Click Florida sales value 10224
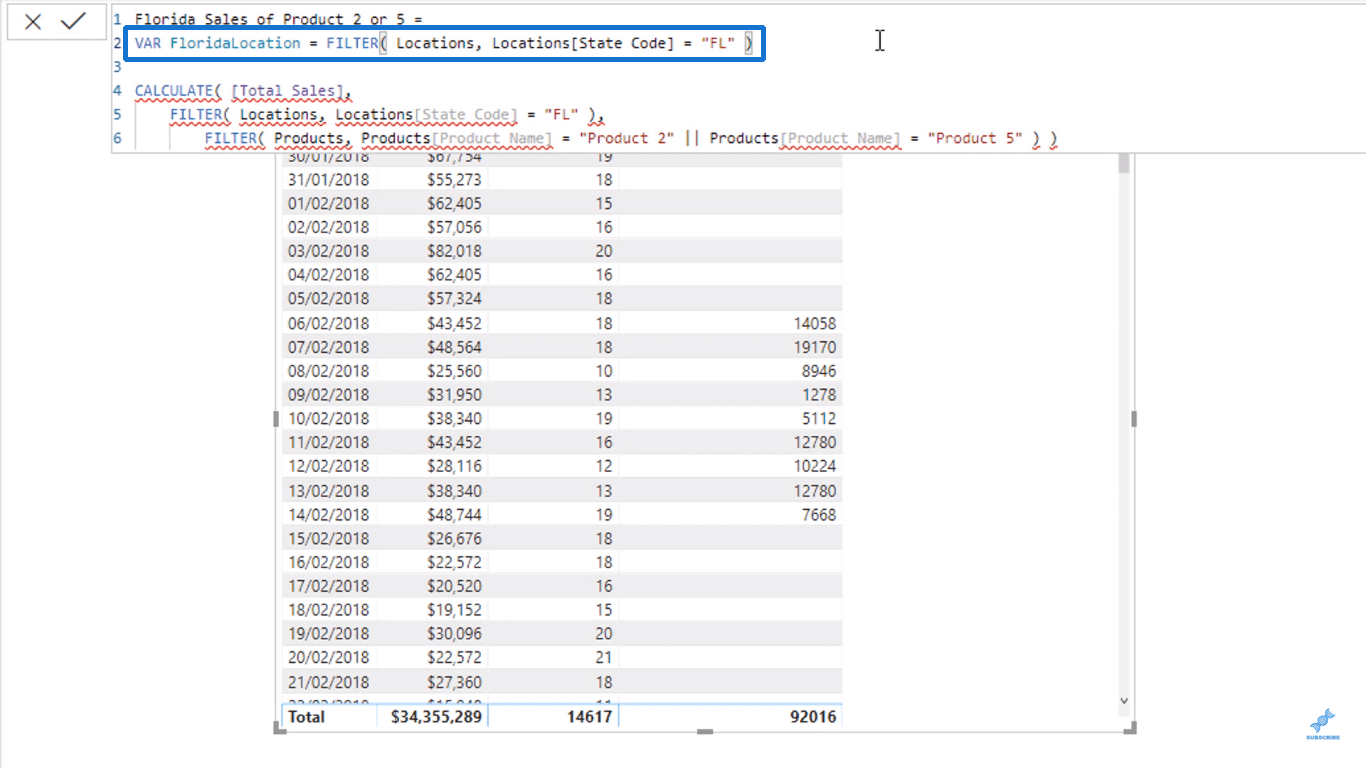 pyautogui.click(x=815, y=466)
